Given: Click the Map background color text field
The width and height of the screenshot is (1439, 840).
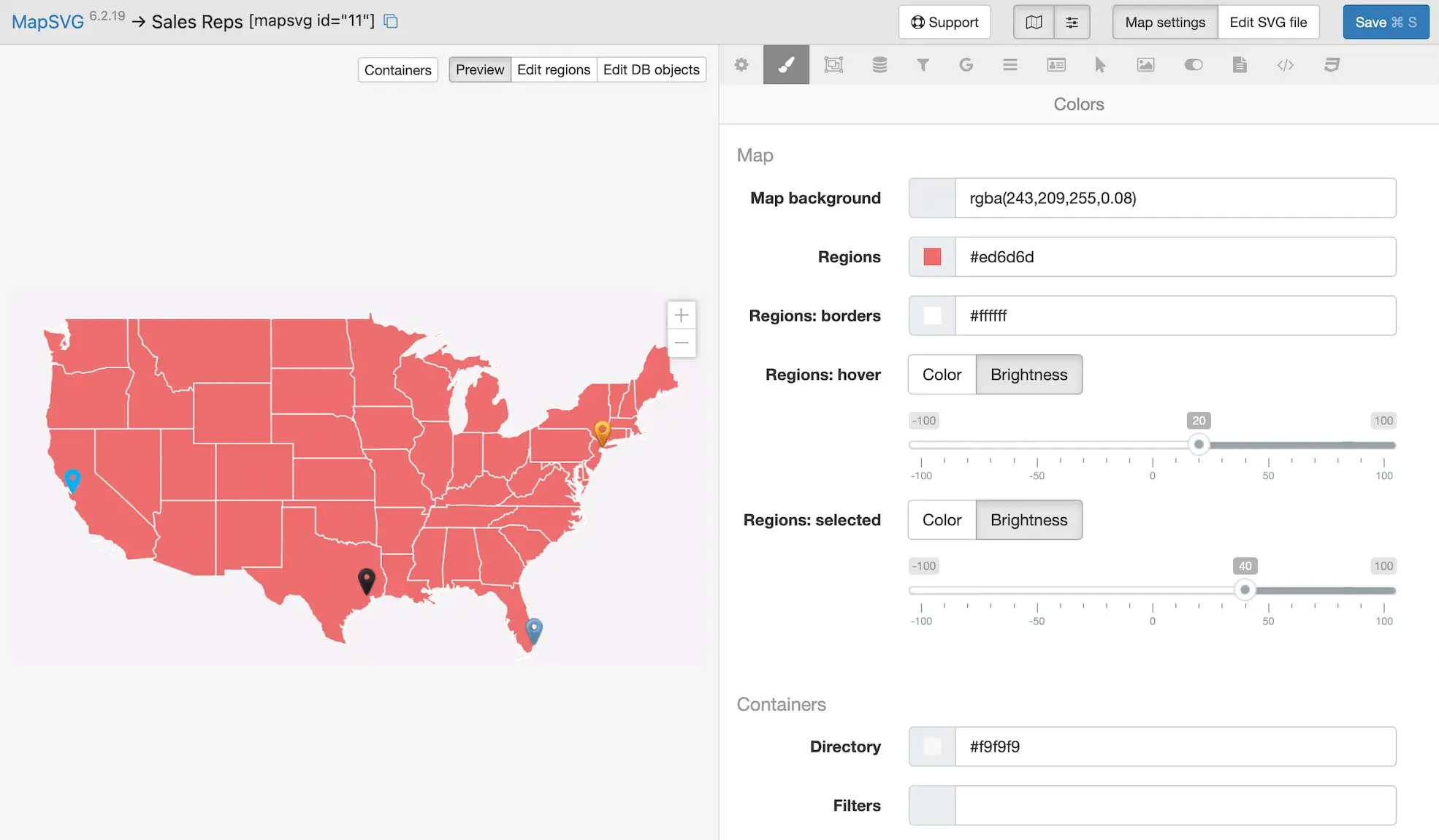Looking at the screenshot, I should 1175,198.
